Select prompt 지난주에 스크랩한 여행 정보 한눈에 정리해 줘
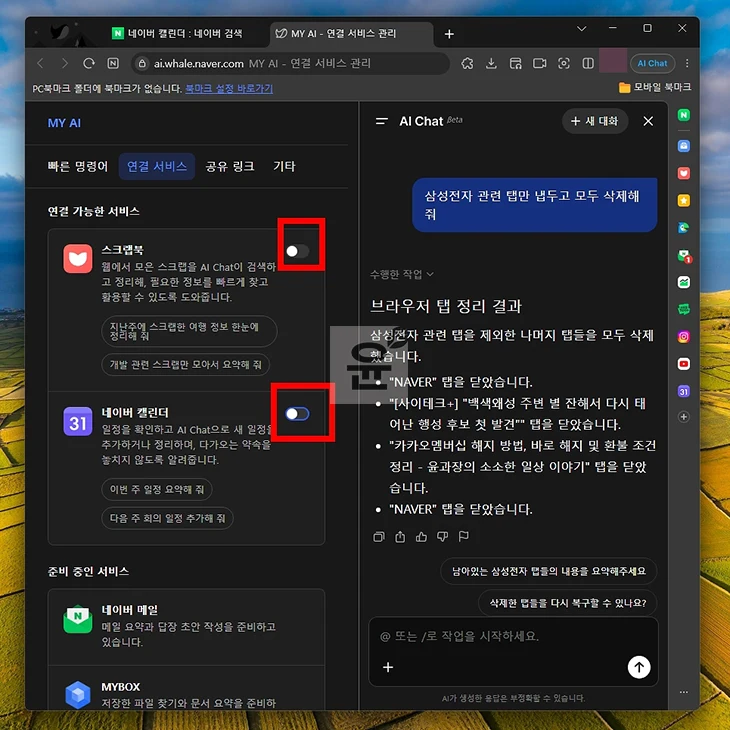The height and width of the screenshot is (730, 730). [x=189, y=331]
